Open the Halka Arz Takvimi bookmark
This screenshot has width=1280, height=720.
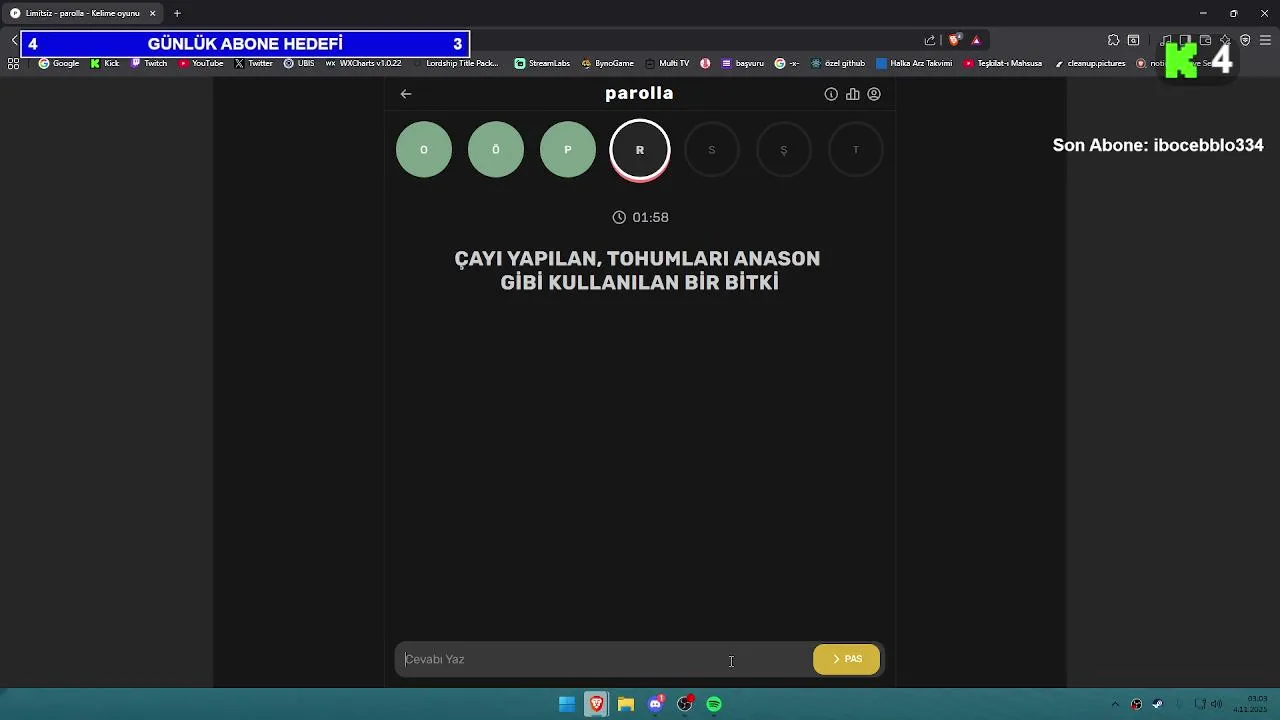914,63
